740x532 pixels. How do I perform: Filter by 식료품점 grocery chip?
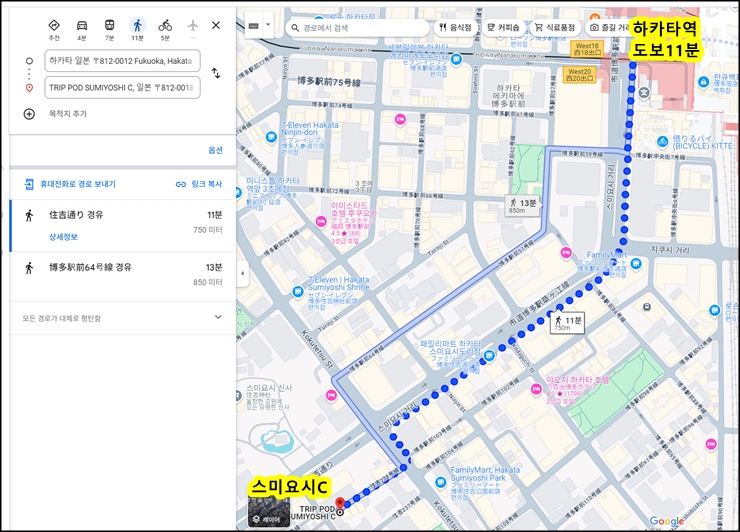pyautogui.click(x=555, y=28)
